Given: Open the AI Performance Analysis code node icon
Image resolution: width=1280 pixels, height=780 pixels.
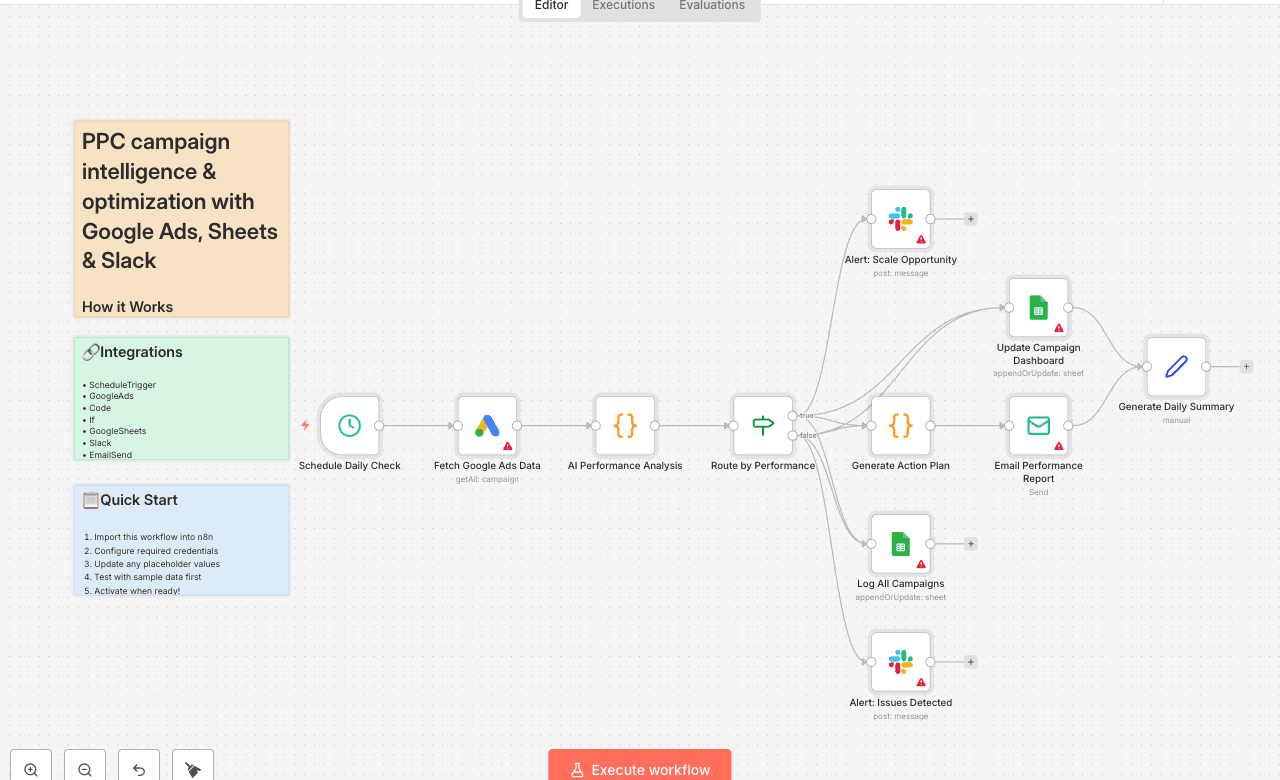Looking at the screenshot, I should (x=624, y=425).
